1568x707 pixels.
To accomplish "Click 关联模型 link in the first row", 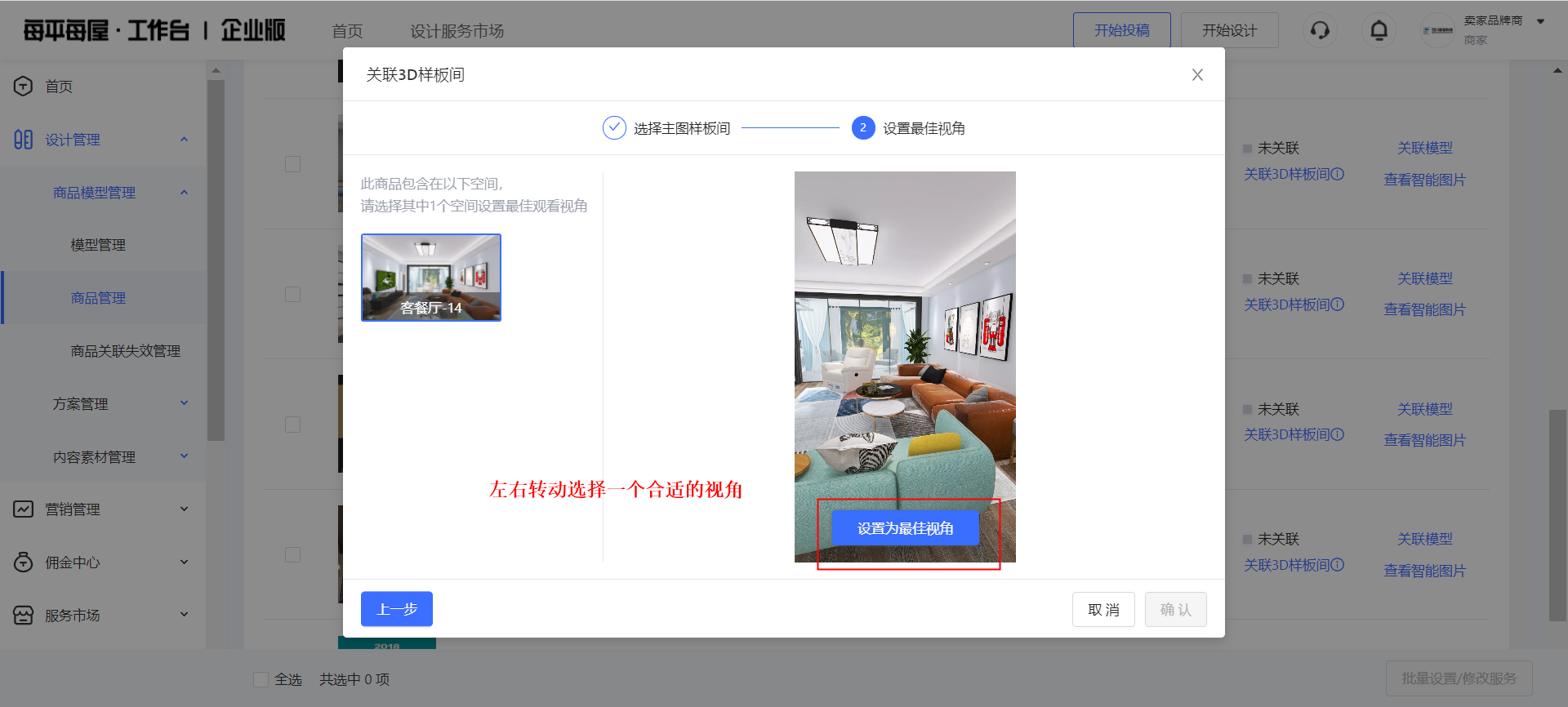I will pos(1424,148).
